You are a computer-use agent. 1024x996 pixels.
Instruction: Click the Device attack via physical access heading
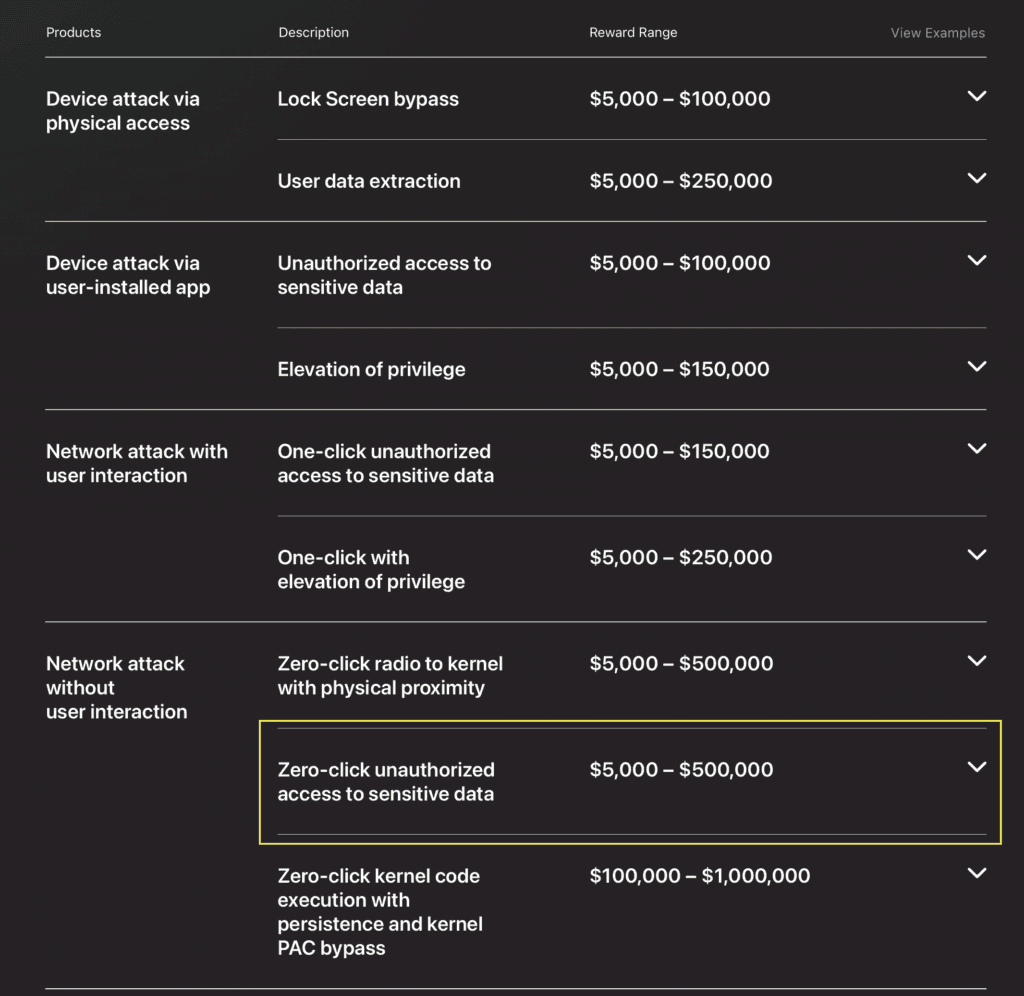122,111
